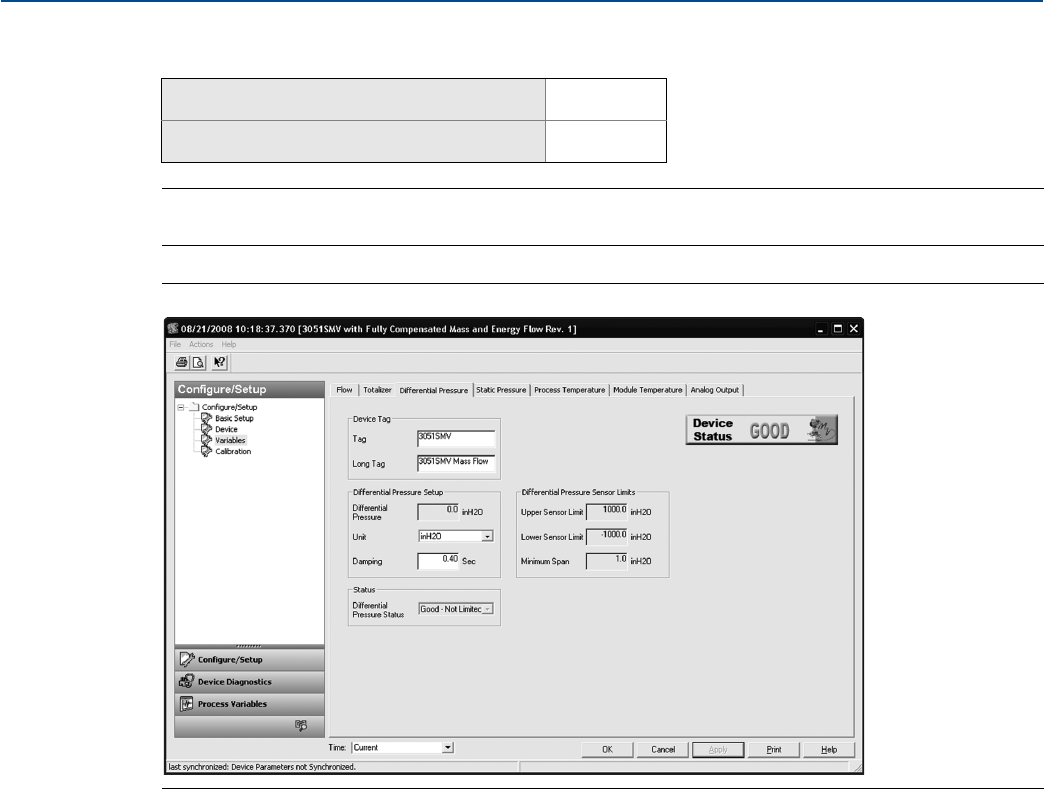This screenshot has height=796, width=1044.
Task: Click the Configure/Setup pane icon
Action: coord(187,660)
